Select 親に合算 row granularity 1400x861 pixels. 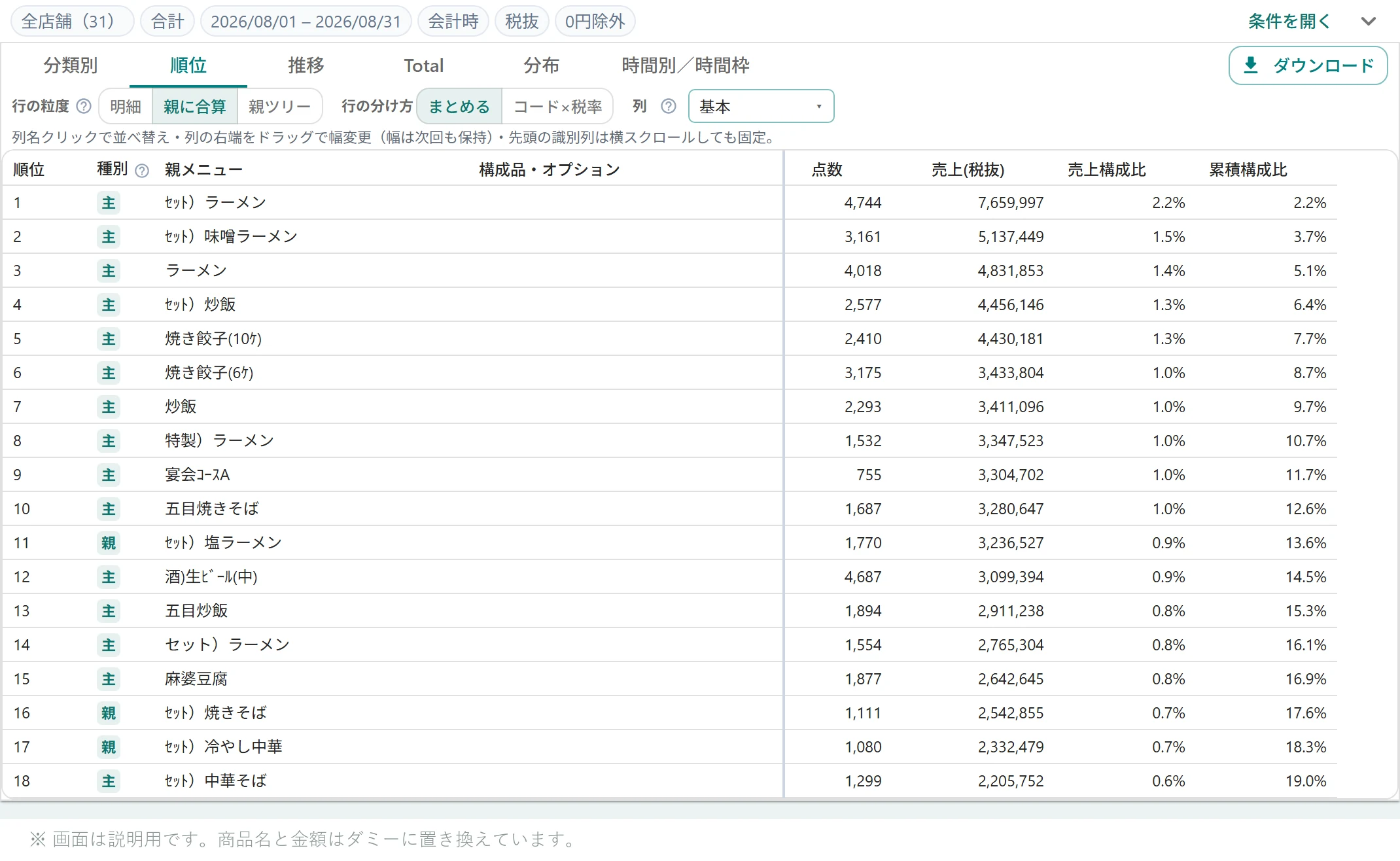coord(194,106)
